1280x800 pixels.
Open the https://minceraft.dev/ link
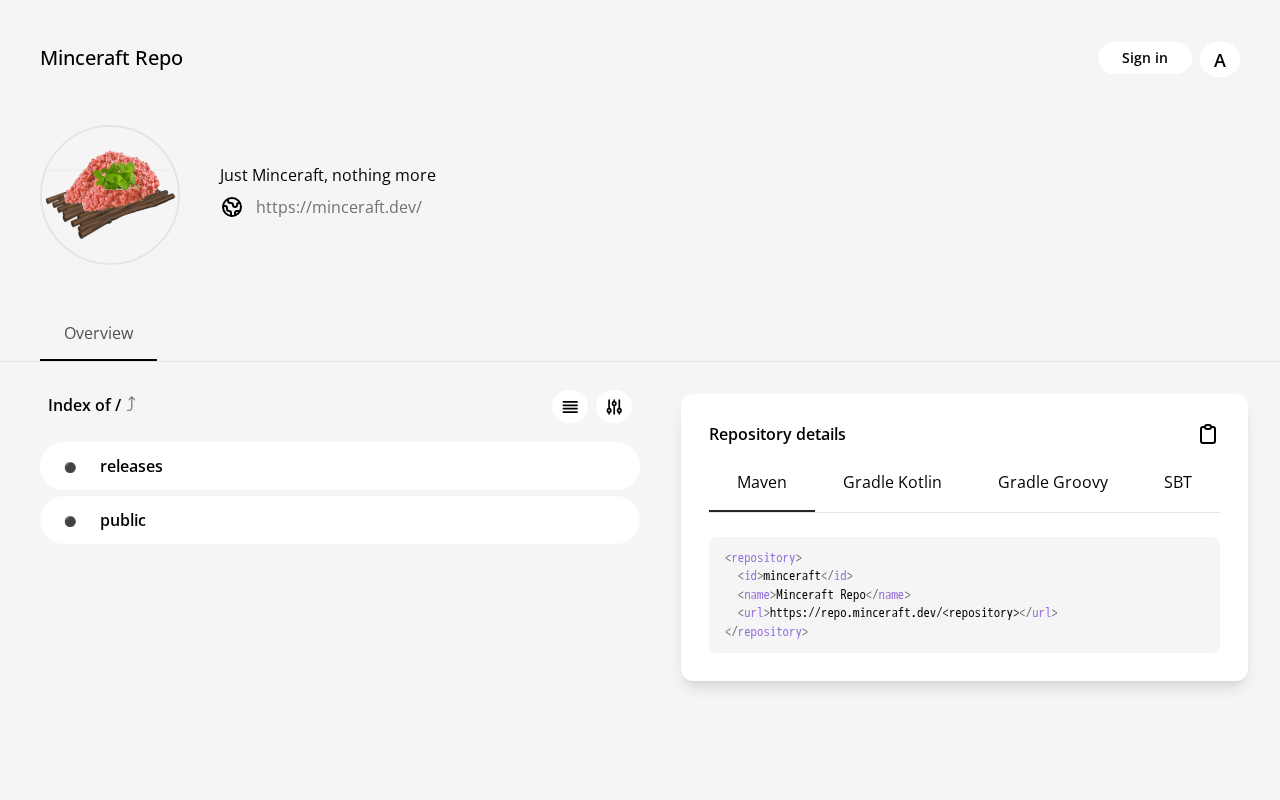(x=339, y=207)
